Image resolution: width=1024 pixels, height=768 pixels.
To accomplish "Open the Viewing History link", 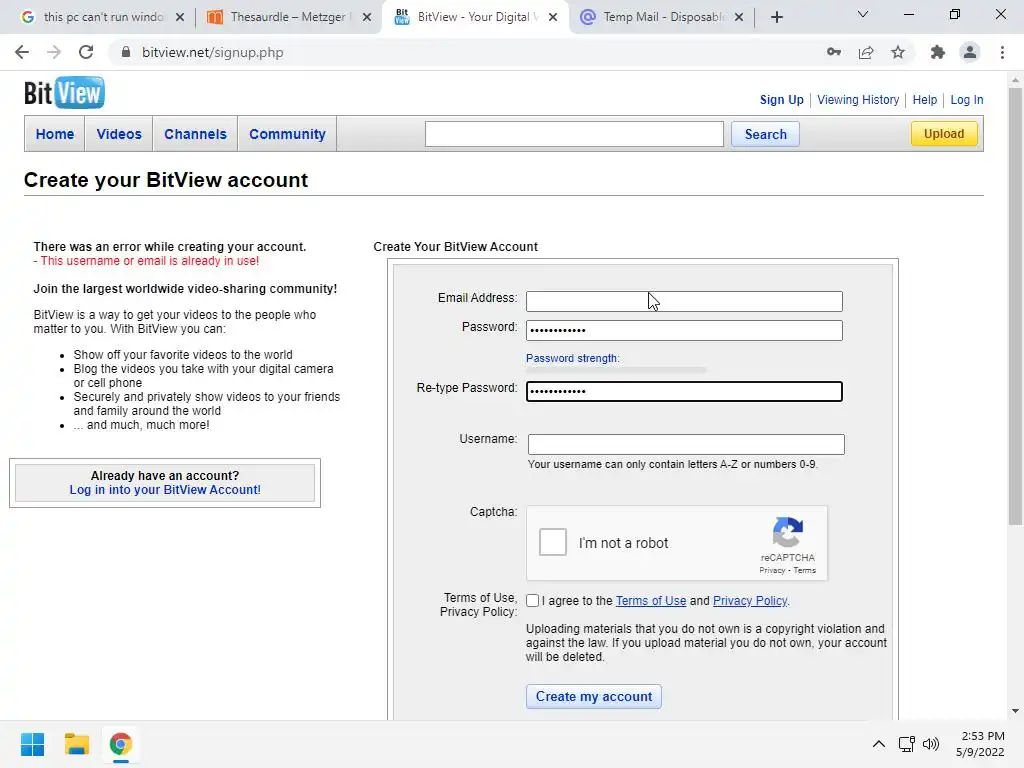I will tap(858, 100).
